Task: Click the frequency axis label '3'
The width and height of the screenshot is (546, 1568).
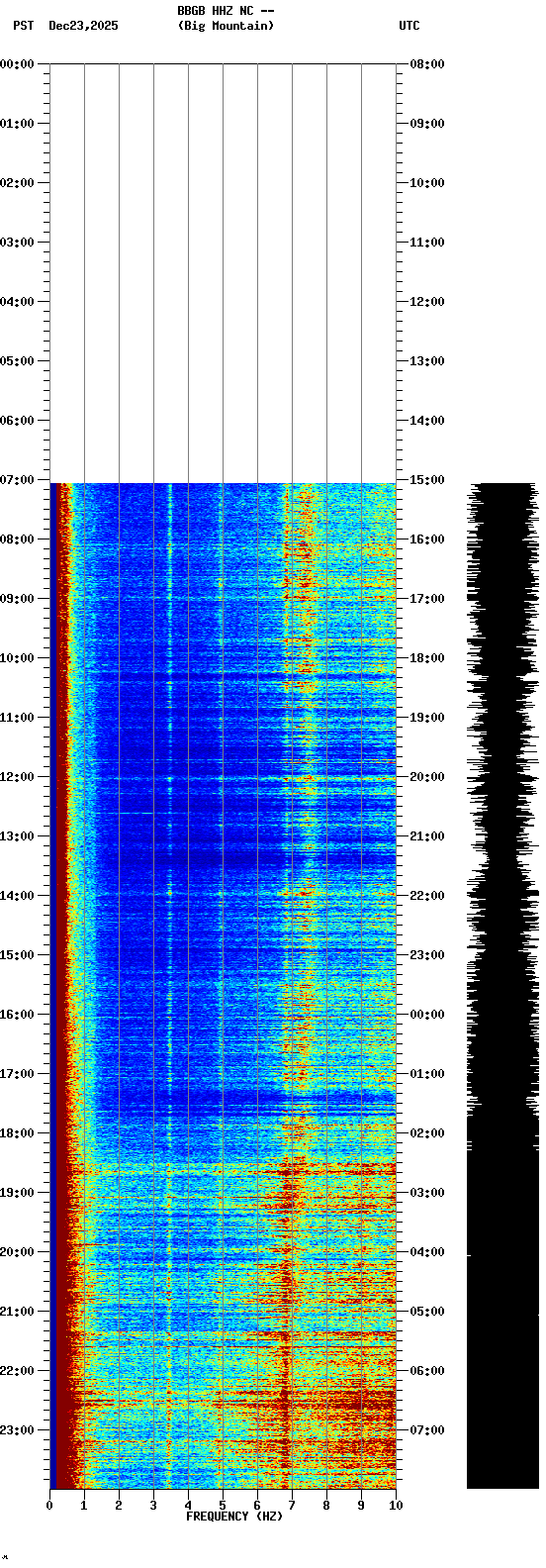Action: click(x=153, y=1506)
